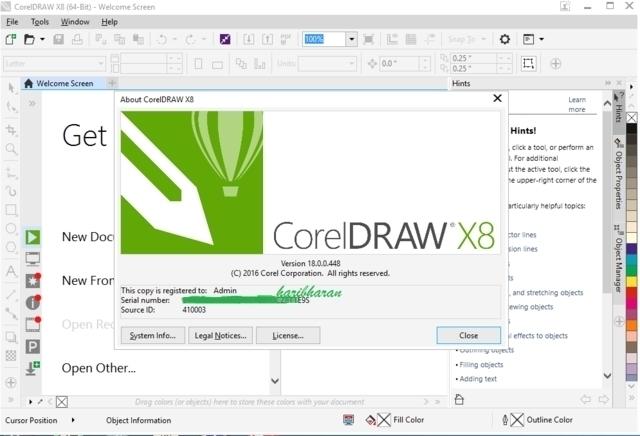Click the purple Search content icon
Viewport: 640px width, 436px height.
coord(225,39)
